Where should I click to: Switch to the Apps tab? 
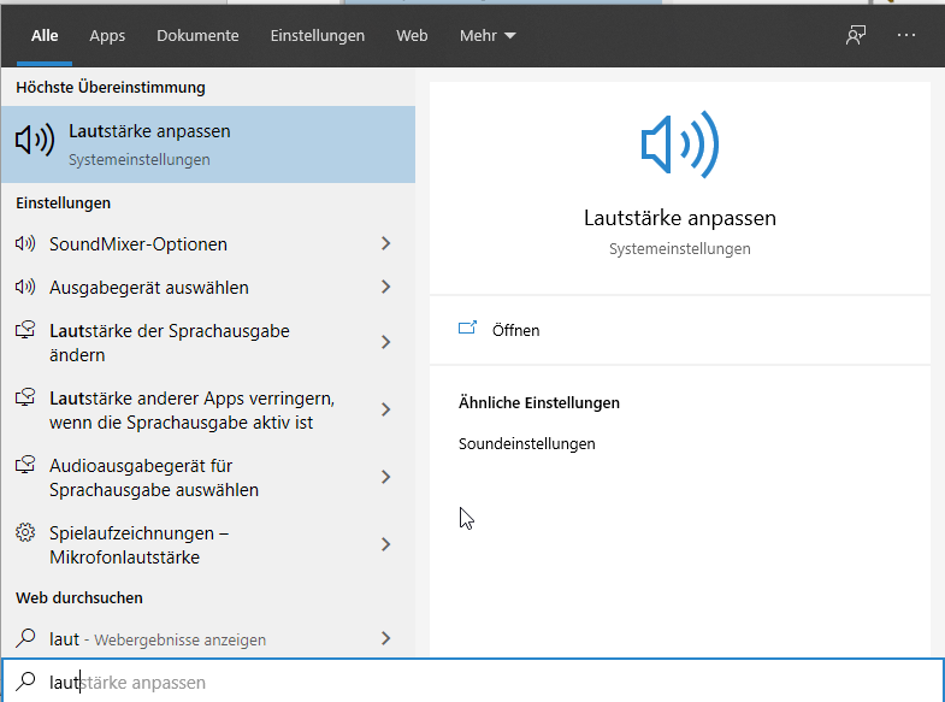click(x=107, y=35)
